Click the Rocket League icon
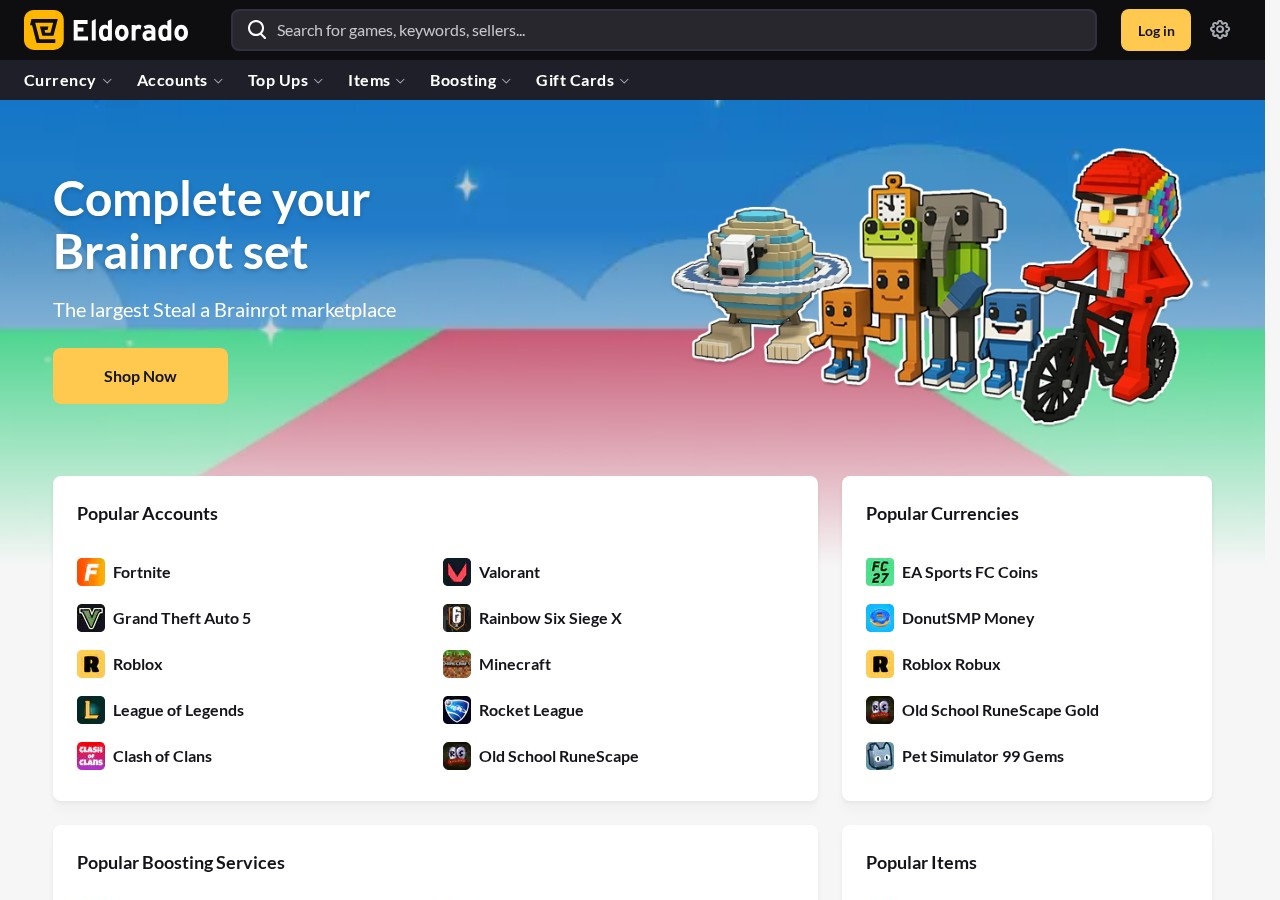This screenshot has width=1280, height=900. (457, 710)
